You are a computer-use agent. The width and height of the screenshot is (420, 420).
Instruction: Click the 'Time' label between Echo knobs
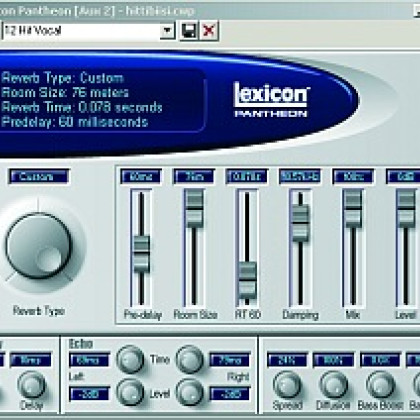[x=160, y=359]
